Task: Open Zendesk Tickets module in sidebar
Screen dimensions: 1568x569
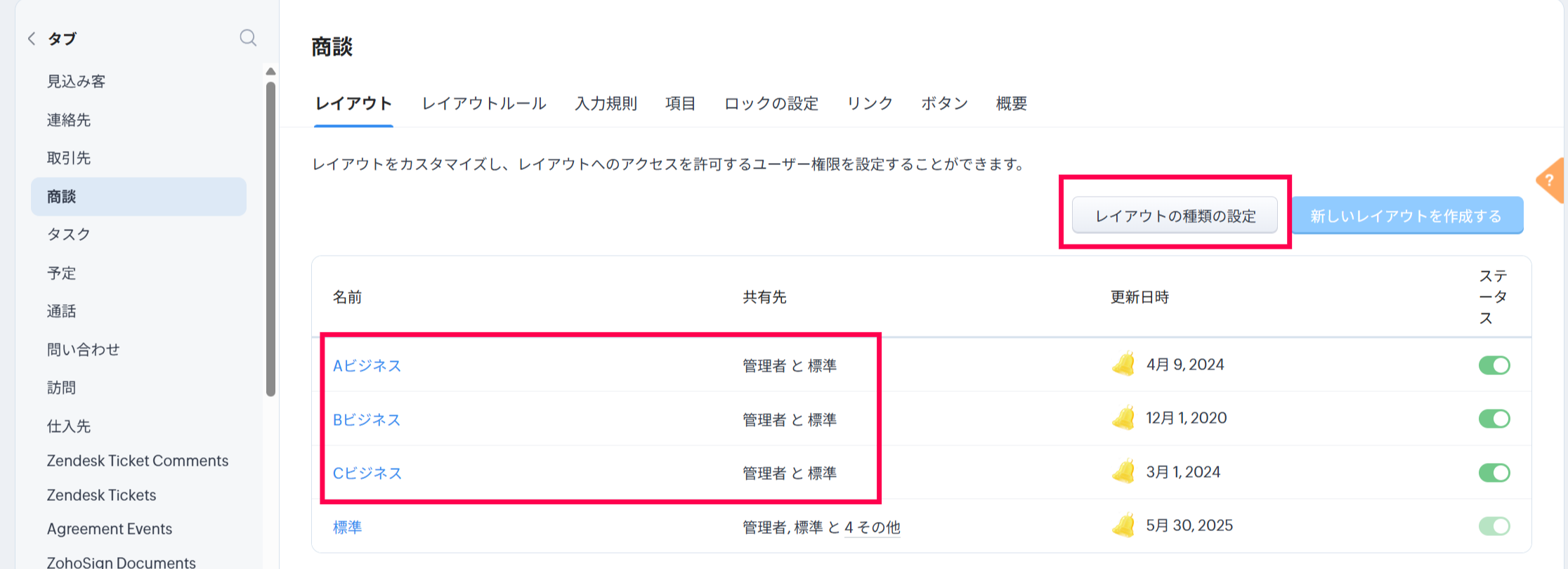Action: [x=101, y=495]
